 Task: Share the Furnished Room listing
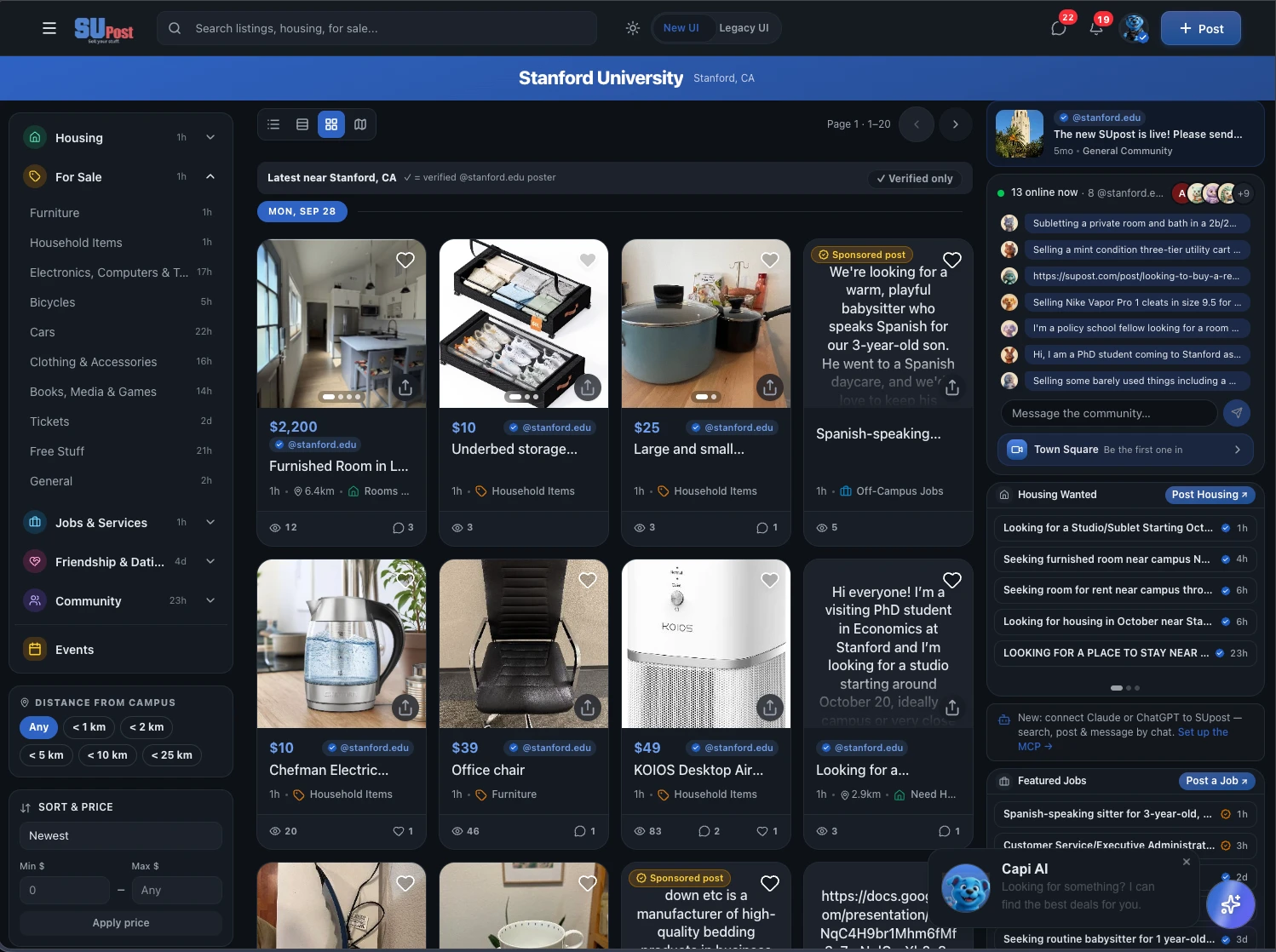(405, 387)
